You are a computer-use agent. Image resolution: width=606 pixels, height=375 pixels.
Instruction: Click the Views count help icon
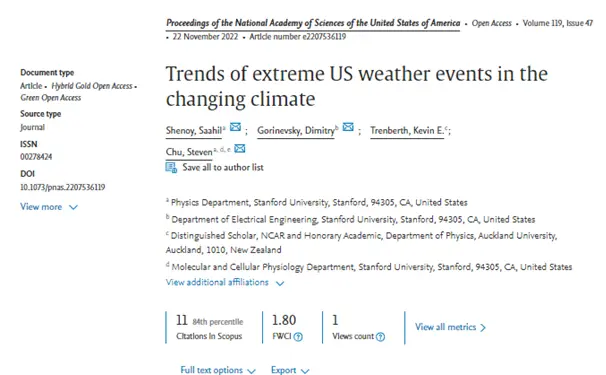pyautogui.click(x=380, y=337)
